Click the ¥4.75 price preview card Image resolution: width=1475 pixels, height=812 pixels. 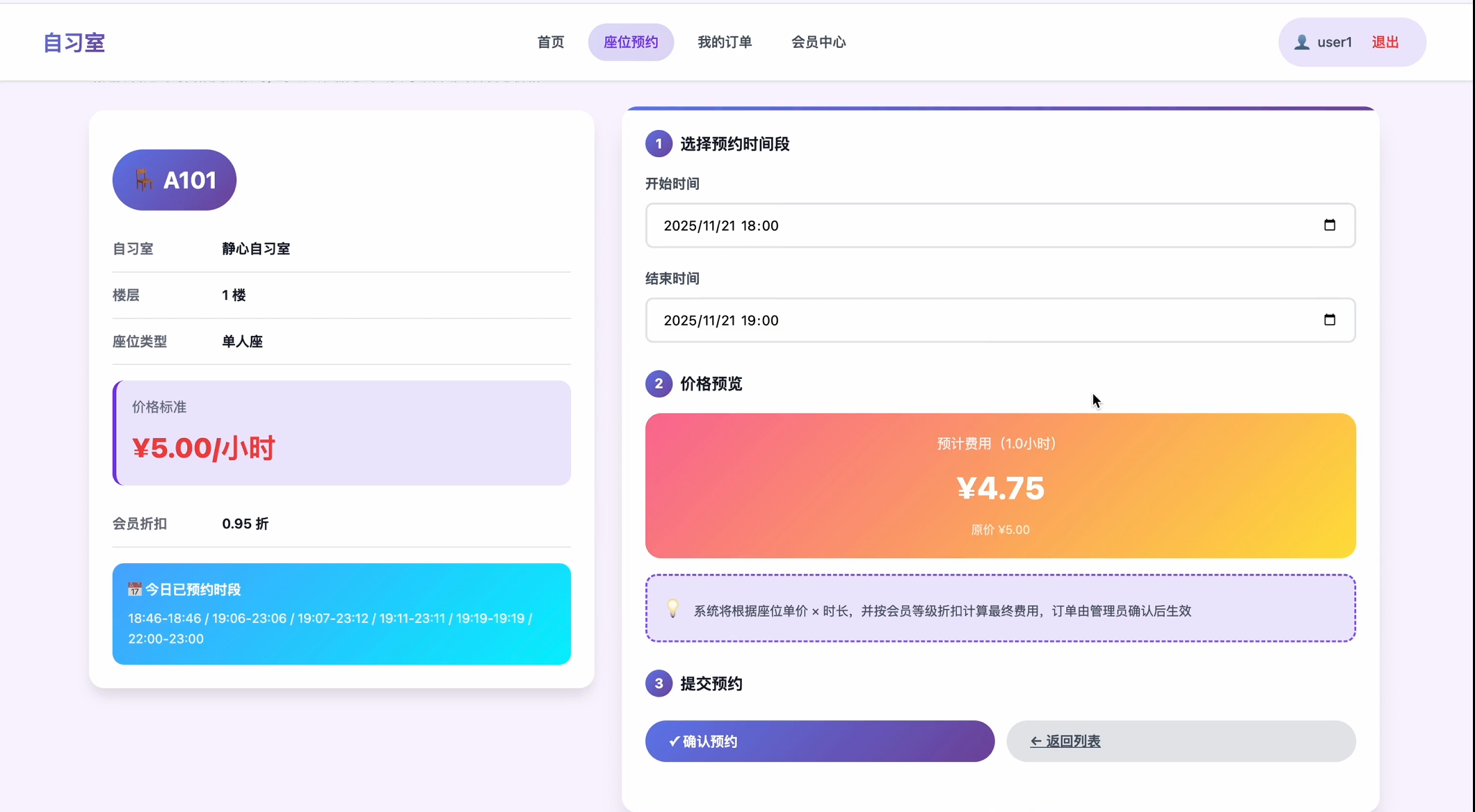(1000, 486)
